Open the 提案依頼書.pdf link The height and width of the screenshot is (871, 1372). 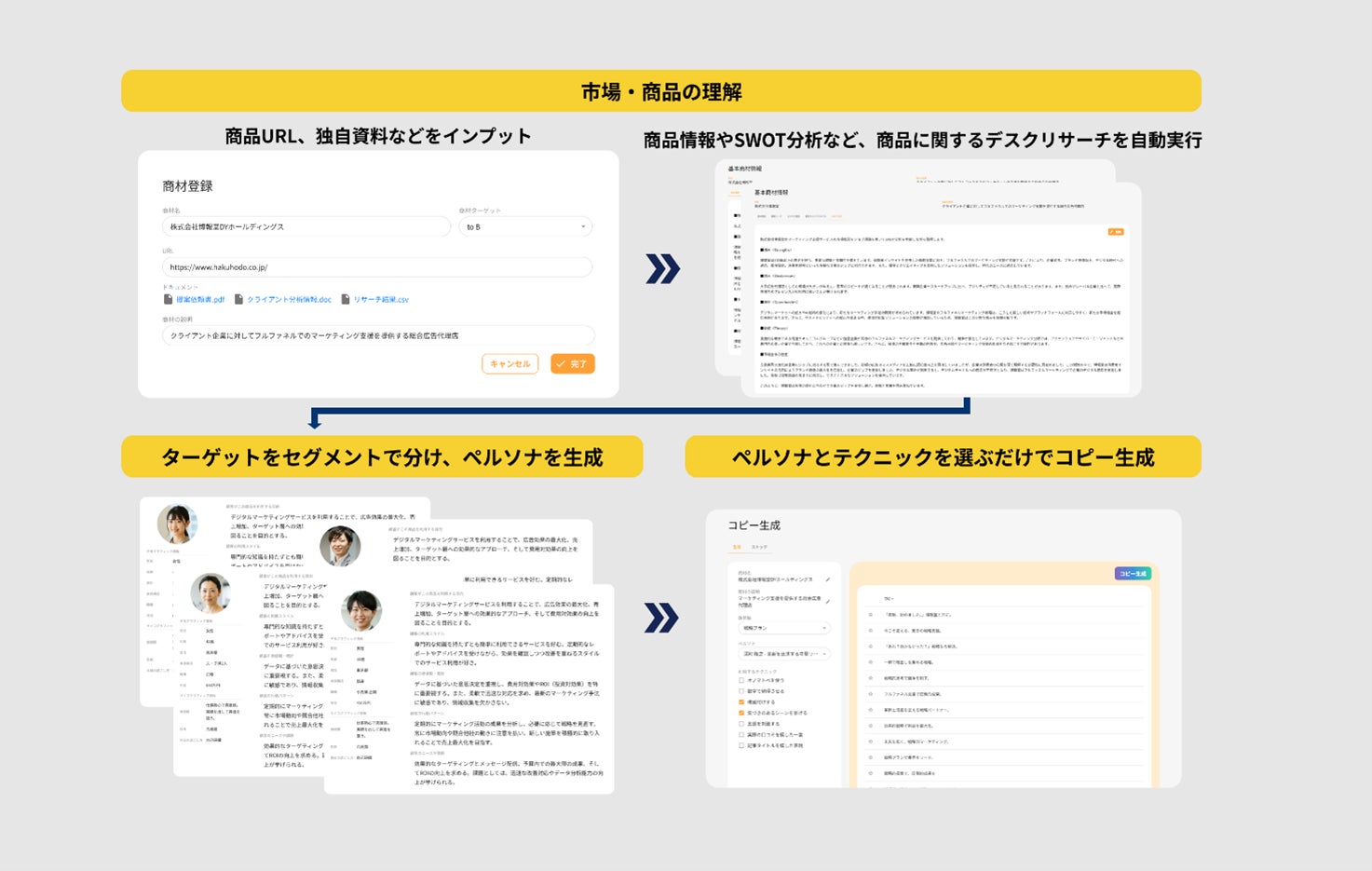click(x=200, y=300)
